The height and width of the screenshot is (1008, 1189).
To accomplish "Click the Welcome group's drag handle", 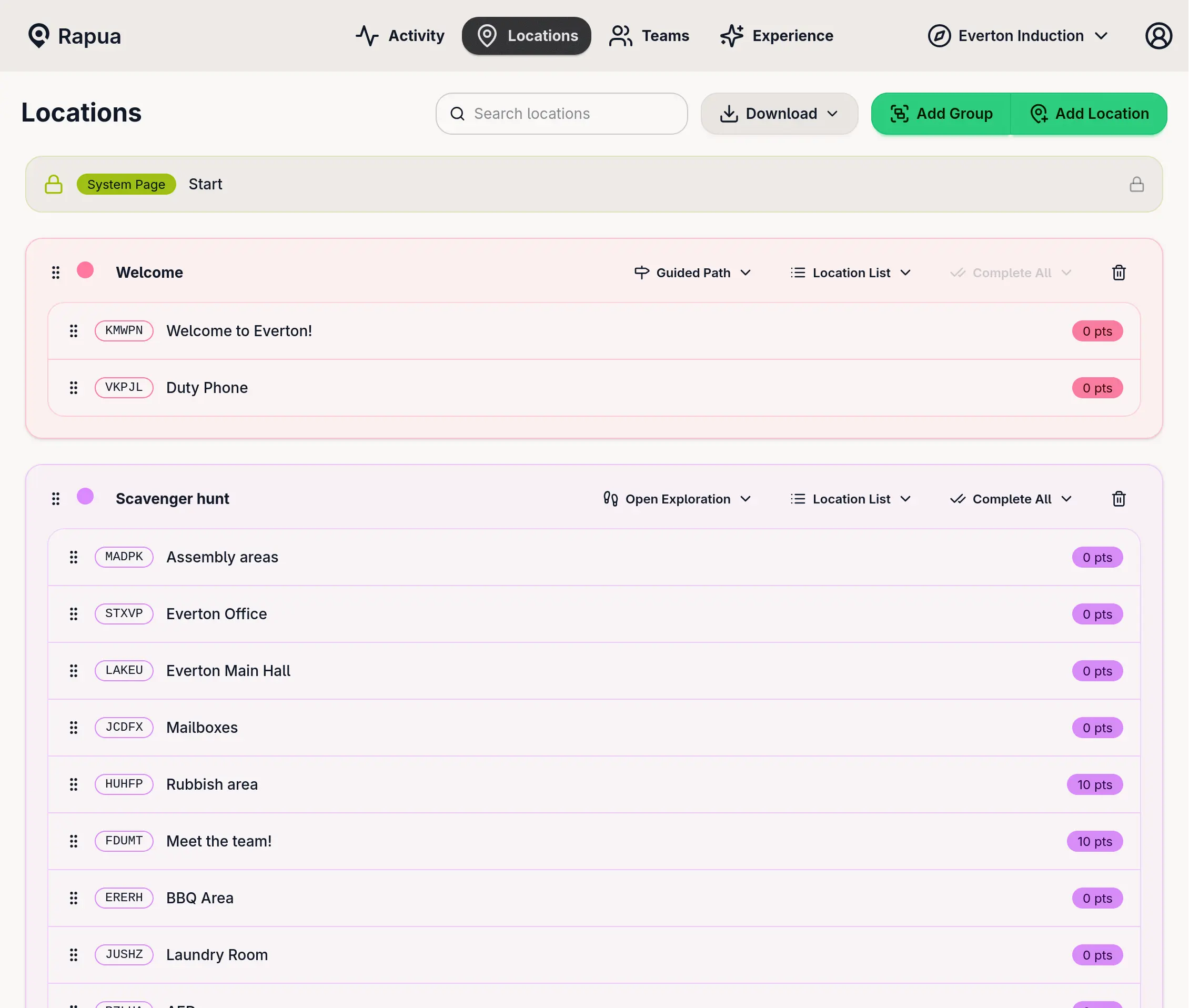I will pyautogui.click(x=56, y=273).
